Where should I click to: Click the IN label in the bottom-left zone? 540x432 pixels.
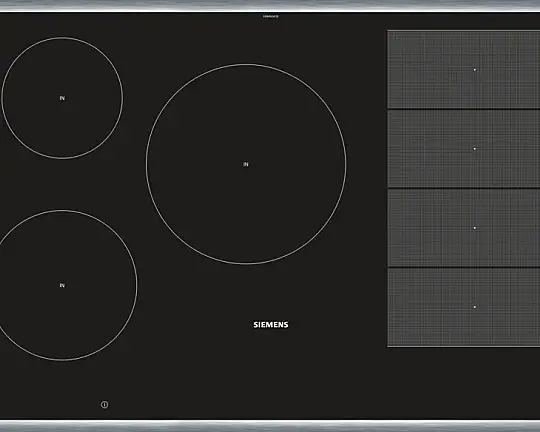tap(62, 285)
